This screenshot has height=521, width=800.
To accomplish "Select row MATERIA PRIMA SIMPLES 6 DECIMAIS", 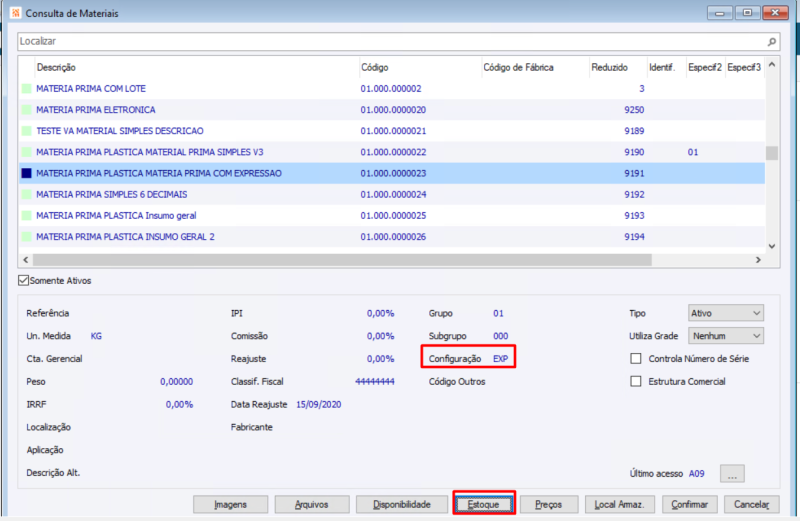I will tap(392, 194).
